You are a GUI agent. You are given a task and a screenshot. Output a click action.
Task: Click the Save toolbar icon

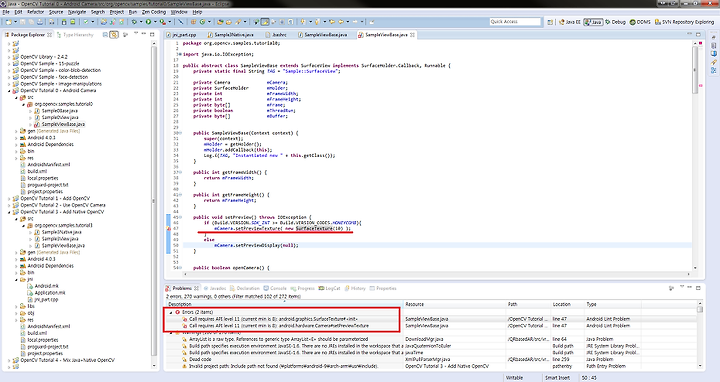[x=22, y=22]
